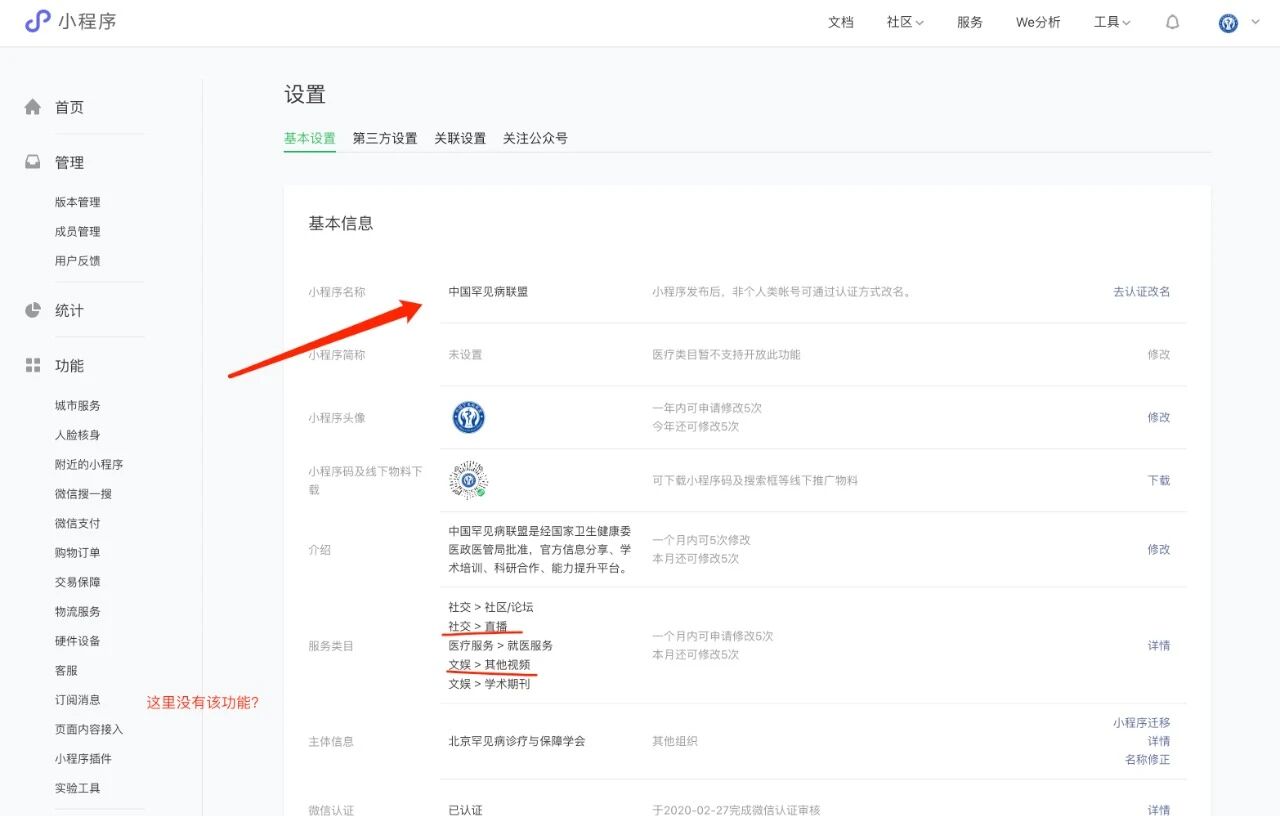Image resolution: width=1280 pixels, height=816 pixels.
Task: Switch to the 关联设置 tab
Action: click(x=460, y=138)
